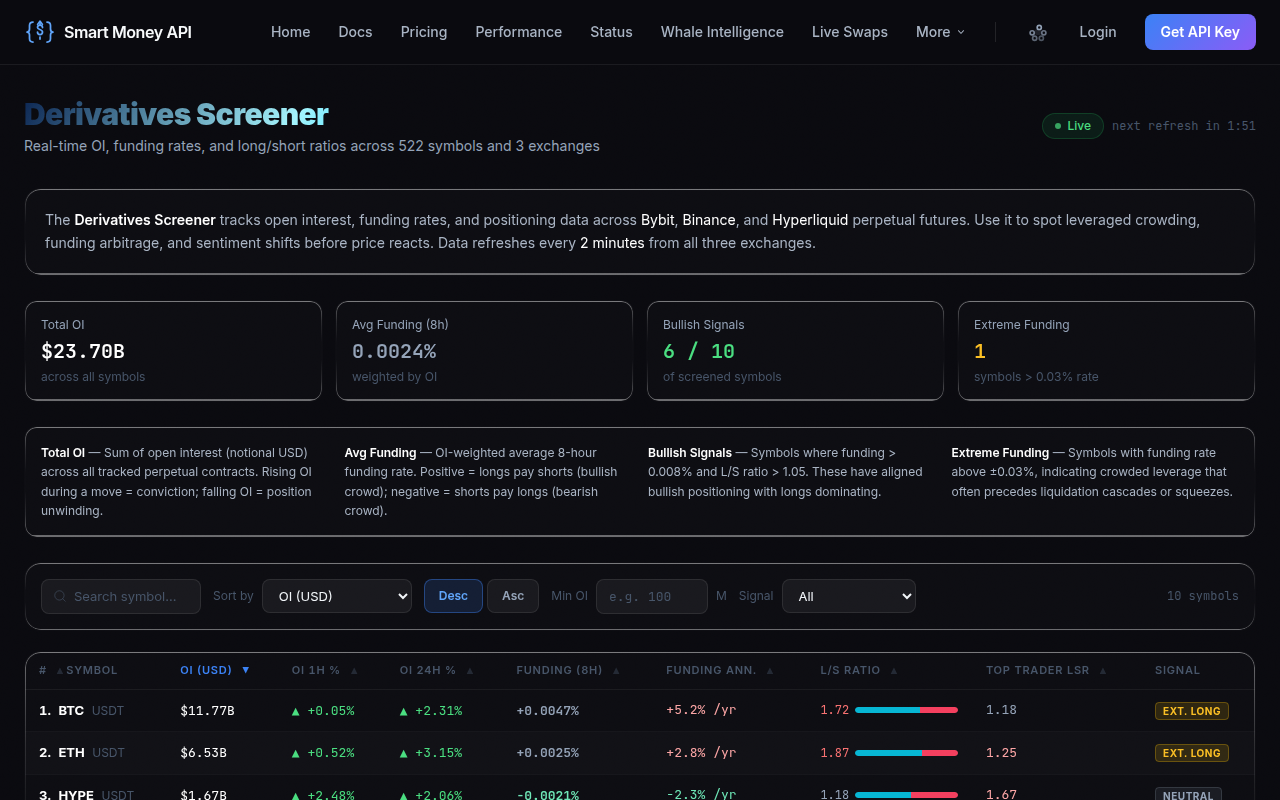Click ETH annualized funding +2.8% /yr
The image size is (1280, 800).
point(701,752)
